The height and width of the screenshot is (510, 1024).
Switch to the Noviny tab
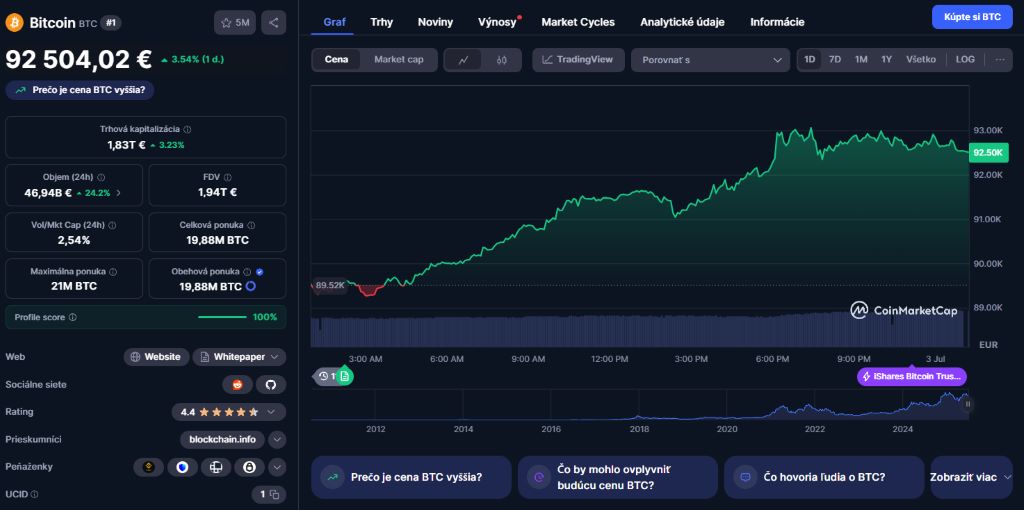pyautogui.click(x=436, y=22)
